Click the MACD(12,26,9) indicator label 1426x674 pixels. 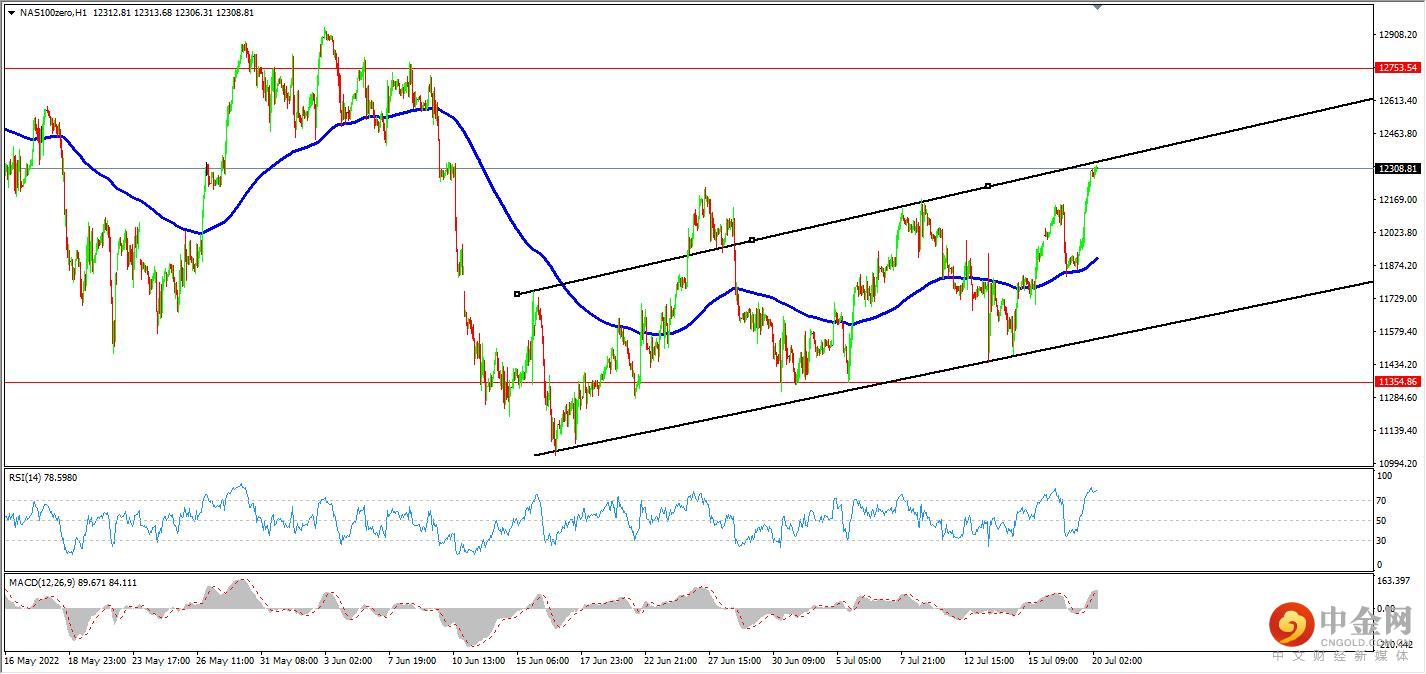coord(73,582)
